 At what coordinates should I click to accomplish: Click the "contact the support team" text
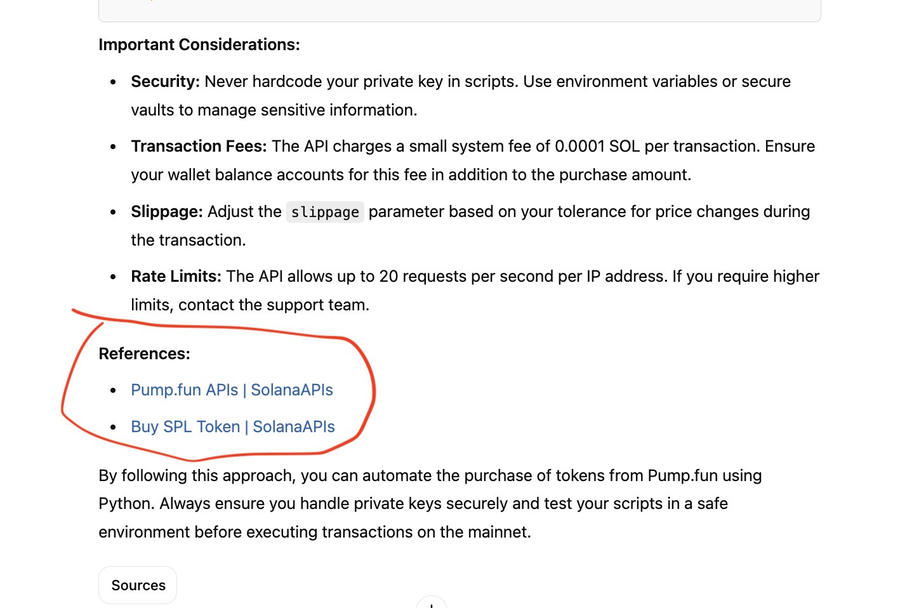coord(273,305)
